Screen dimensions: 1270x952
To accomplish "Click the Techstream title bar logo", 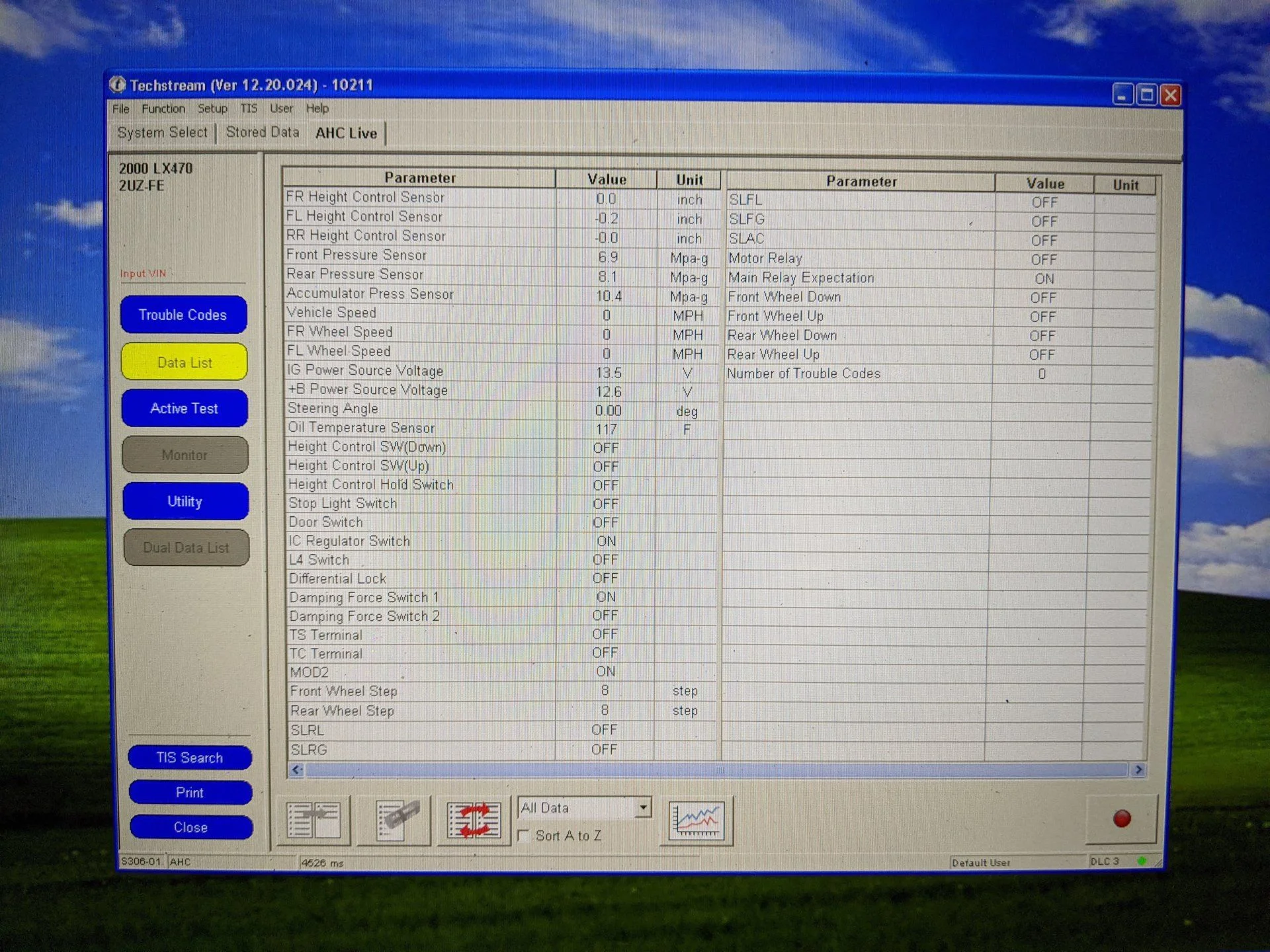I will pos(118,85).
